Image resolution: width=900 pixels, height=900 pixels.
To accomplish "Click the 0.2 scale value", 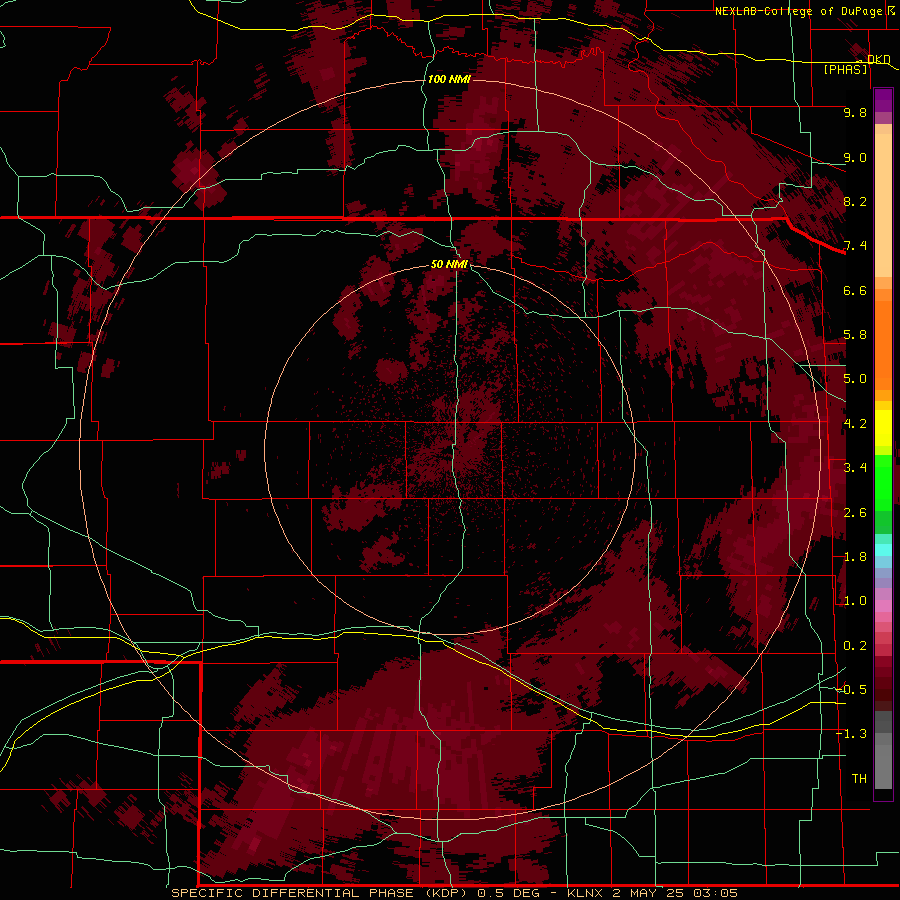I will pyautogui.click(x=855, y=646).
